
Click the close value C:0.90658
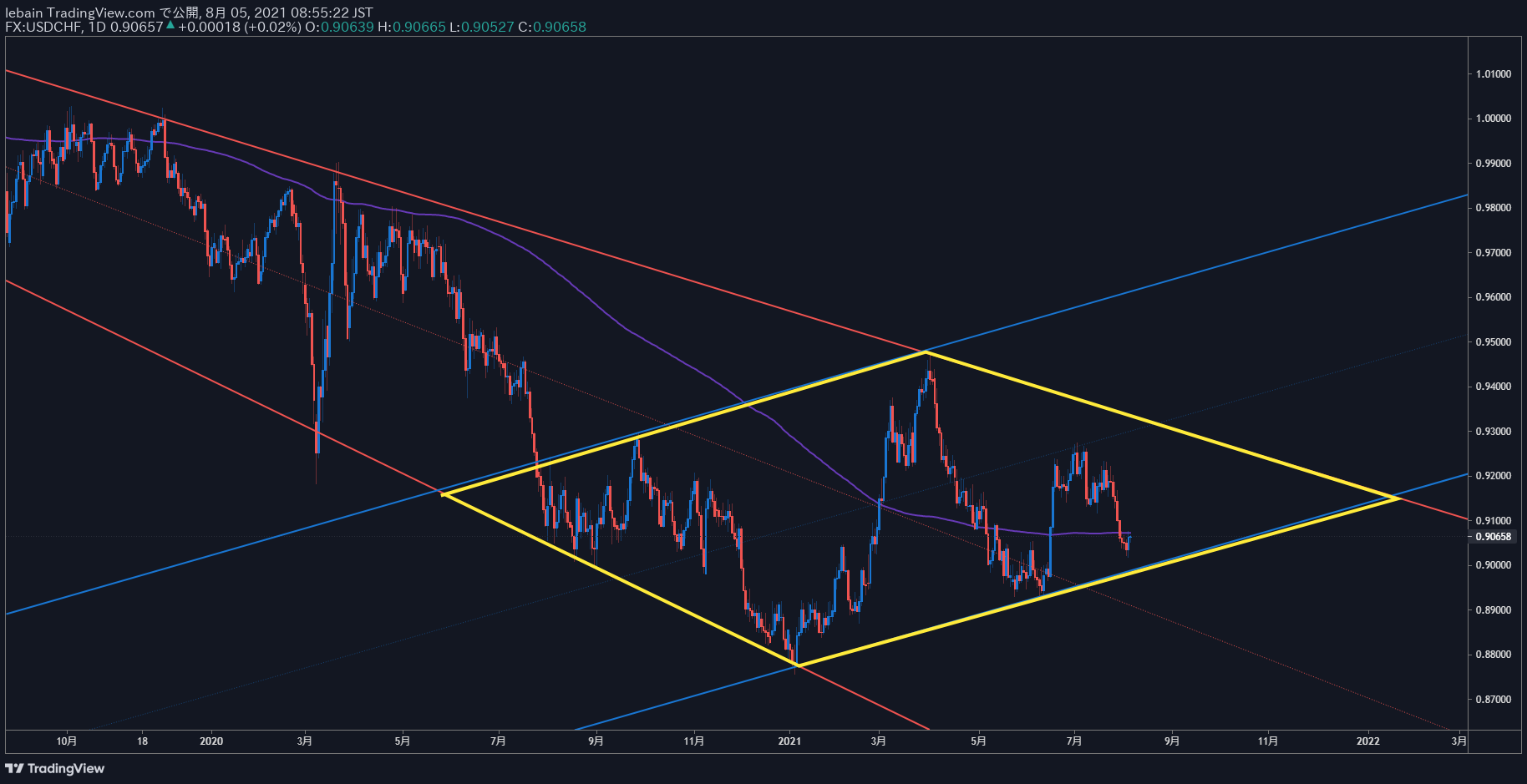pos(552,27)
